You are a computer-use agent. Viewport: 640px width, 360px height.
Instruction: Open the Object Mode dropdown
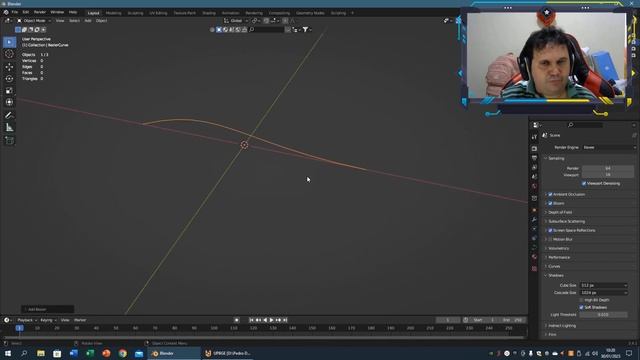pos(34,20)
